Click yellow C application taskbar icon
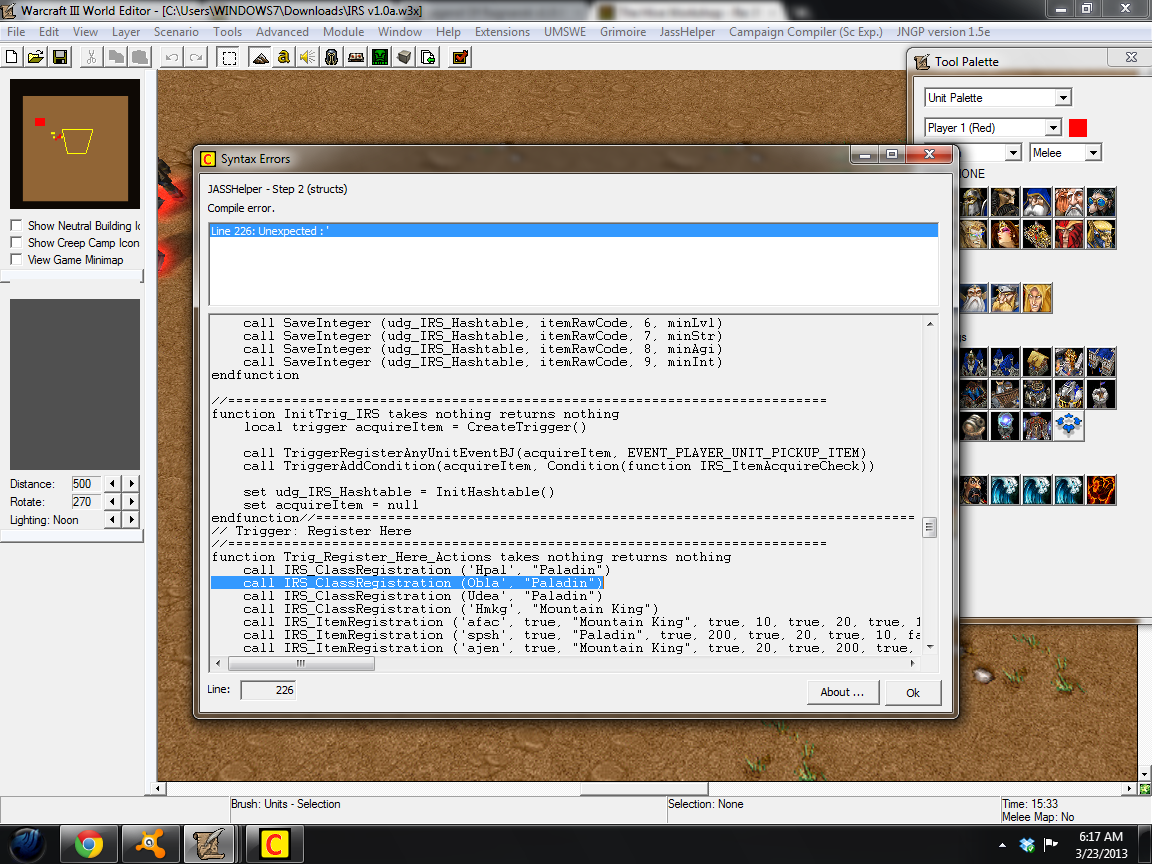 [274, 844]
